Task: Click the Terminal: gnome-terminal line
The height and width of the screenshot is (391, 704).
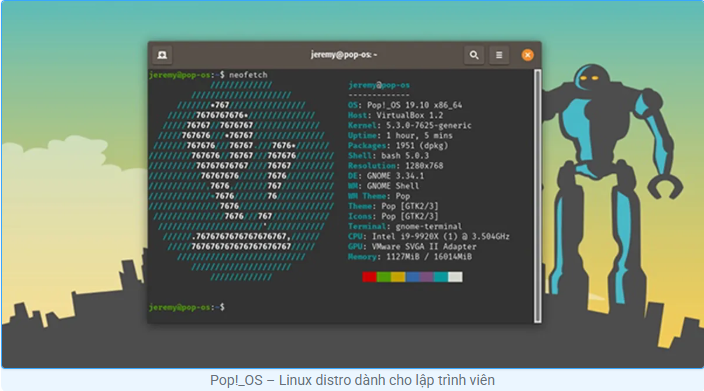Action: tap(405, 226)
